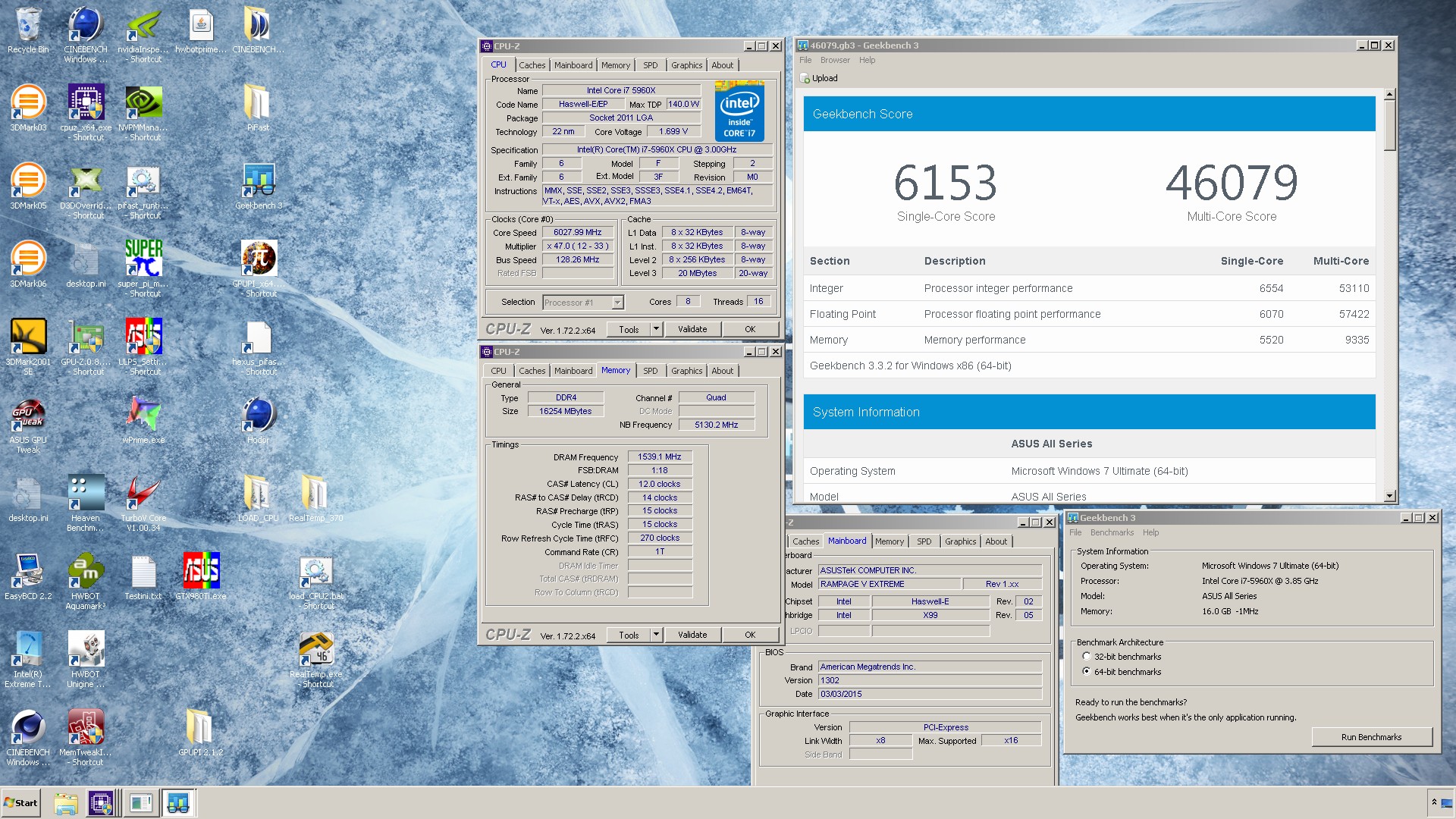Click Geekbench results scrollbar down arrow
This screenshot has width=1456, height=819.
point(1389,496)
